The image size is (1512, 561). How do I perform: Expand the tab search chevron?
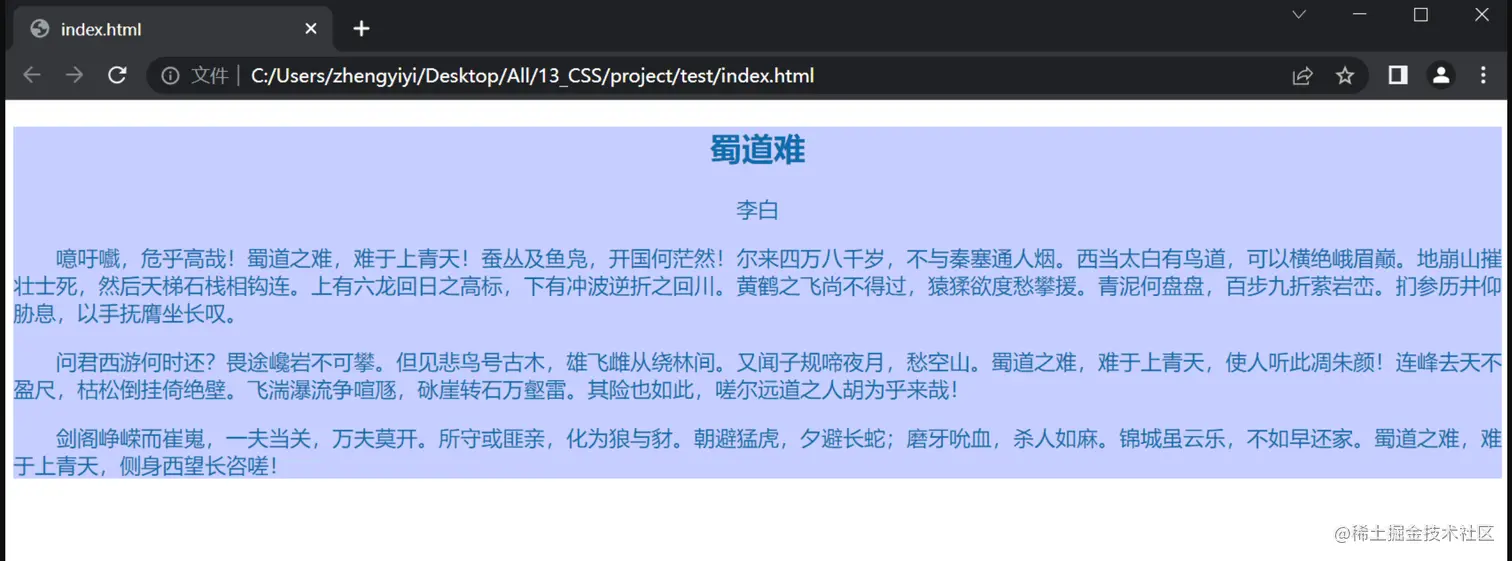(x=1299, y=15)
